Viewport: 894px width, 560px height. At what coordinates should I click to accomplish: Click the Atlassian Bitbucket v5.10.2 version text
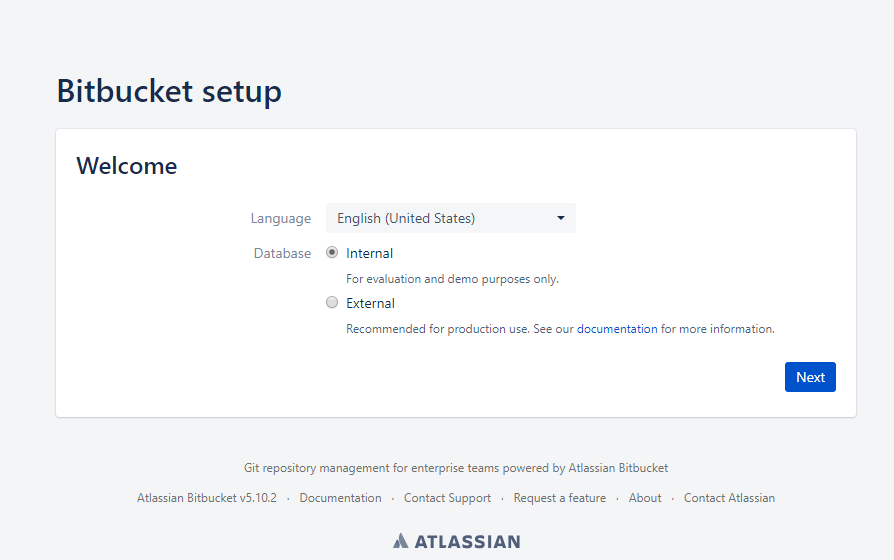(x=207, y=498)
